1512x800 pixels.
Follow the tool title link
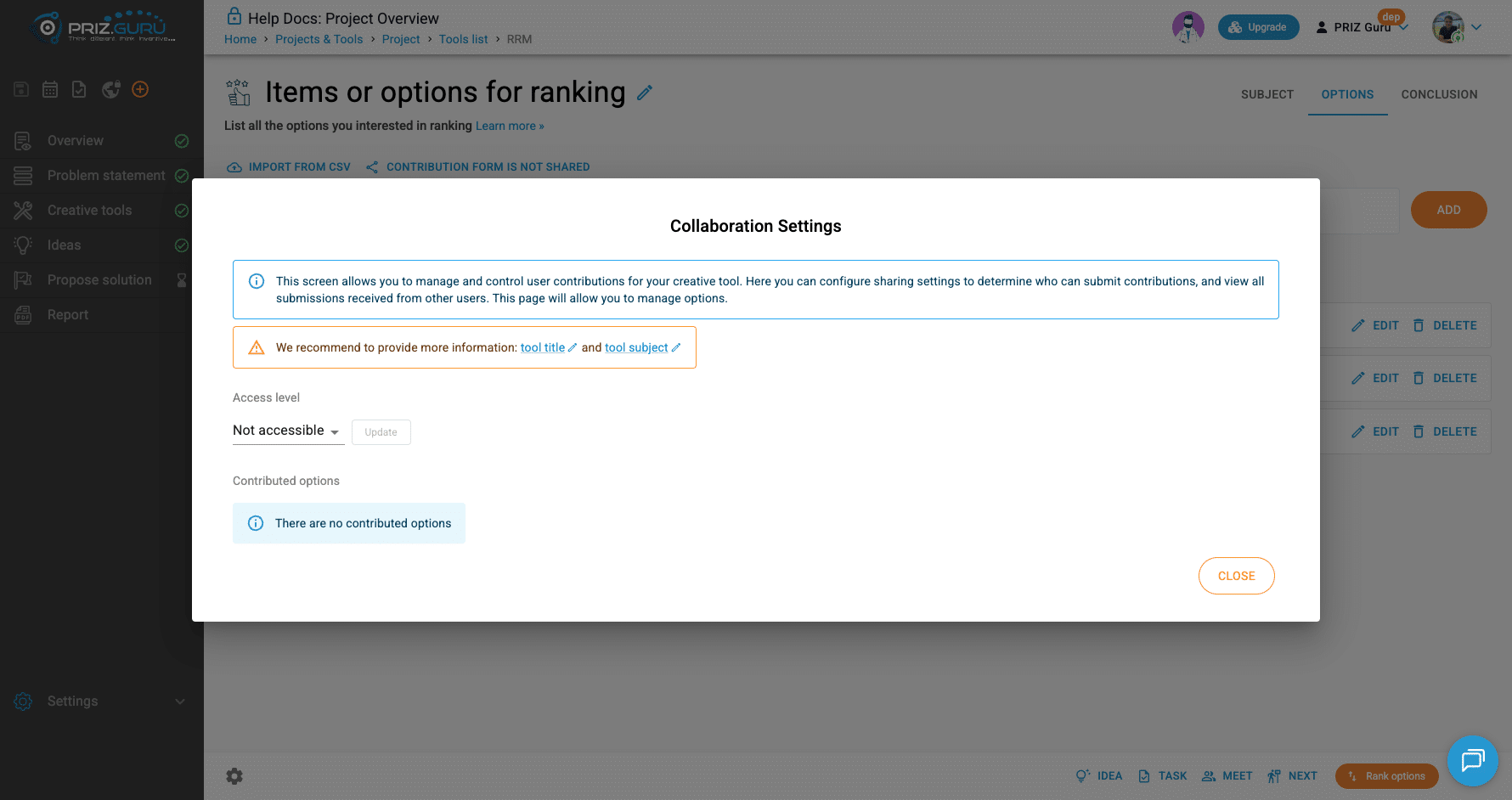tap(543, 347)
